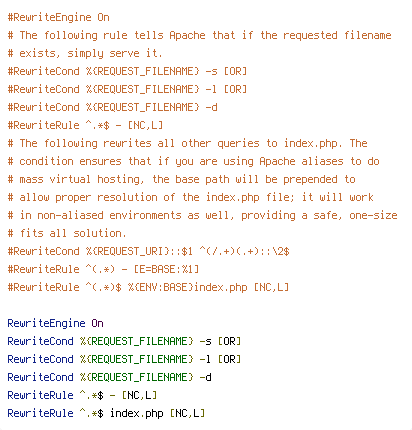Image resolution: width=412 pixels, height=430 pixels.
Task: Click the %{REQUEST_URI}::$1 condition line
Action: (x=148, y=251)
